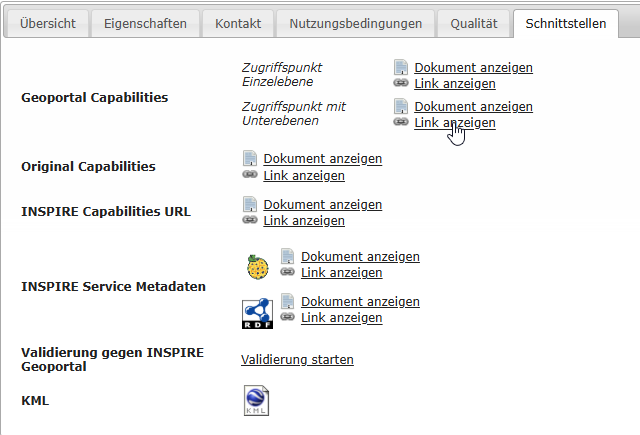Click the INSPIRE pineapple logo icon
This screenshot has height=435, width=640.
(x=258, y=267)
